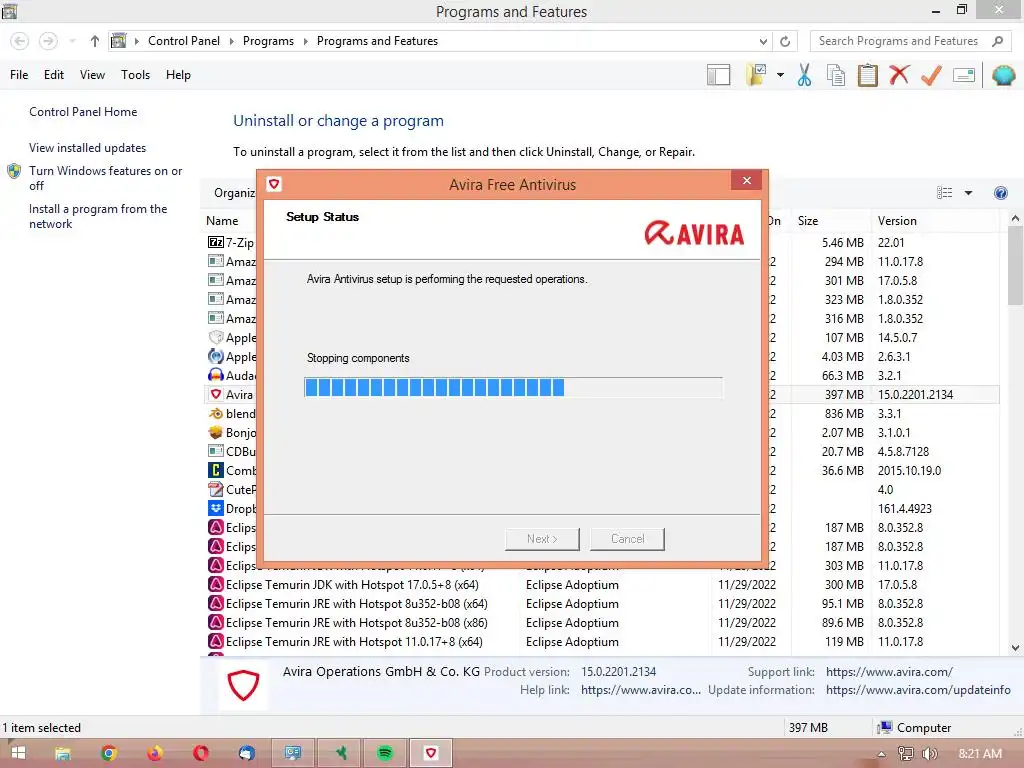Sort by the Version column header
Screen dimensions: 1024x768
point(935,221)
